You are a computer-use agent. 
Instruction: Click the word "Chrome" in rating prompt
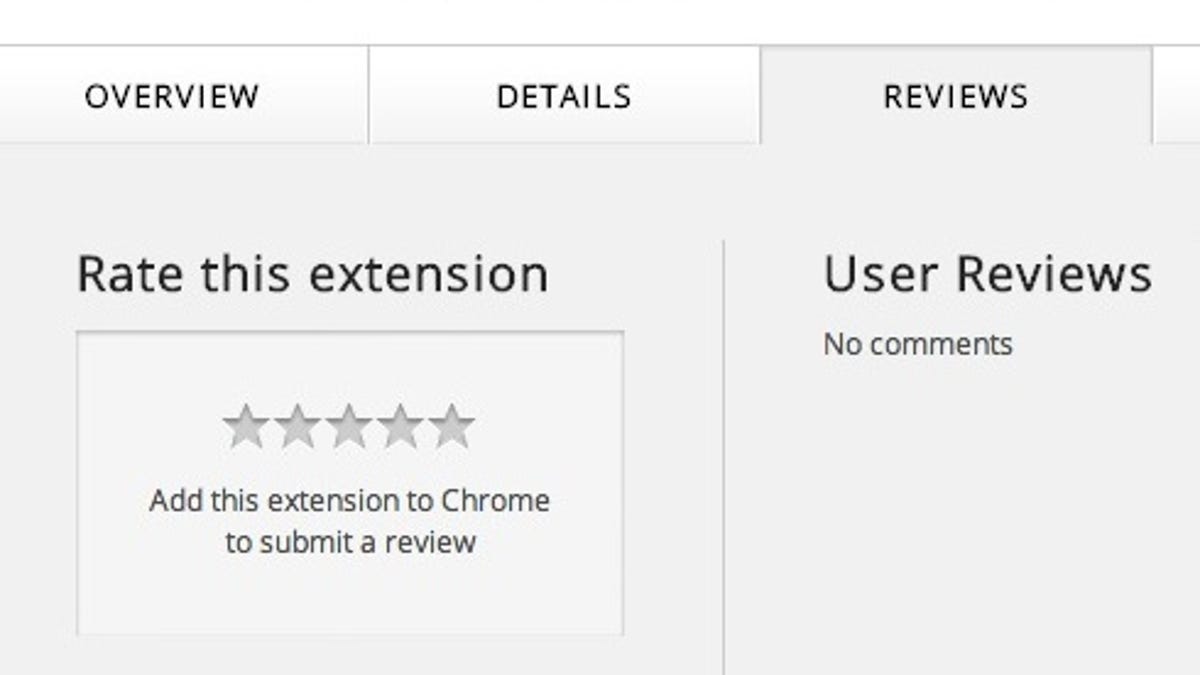497,500
